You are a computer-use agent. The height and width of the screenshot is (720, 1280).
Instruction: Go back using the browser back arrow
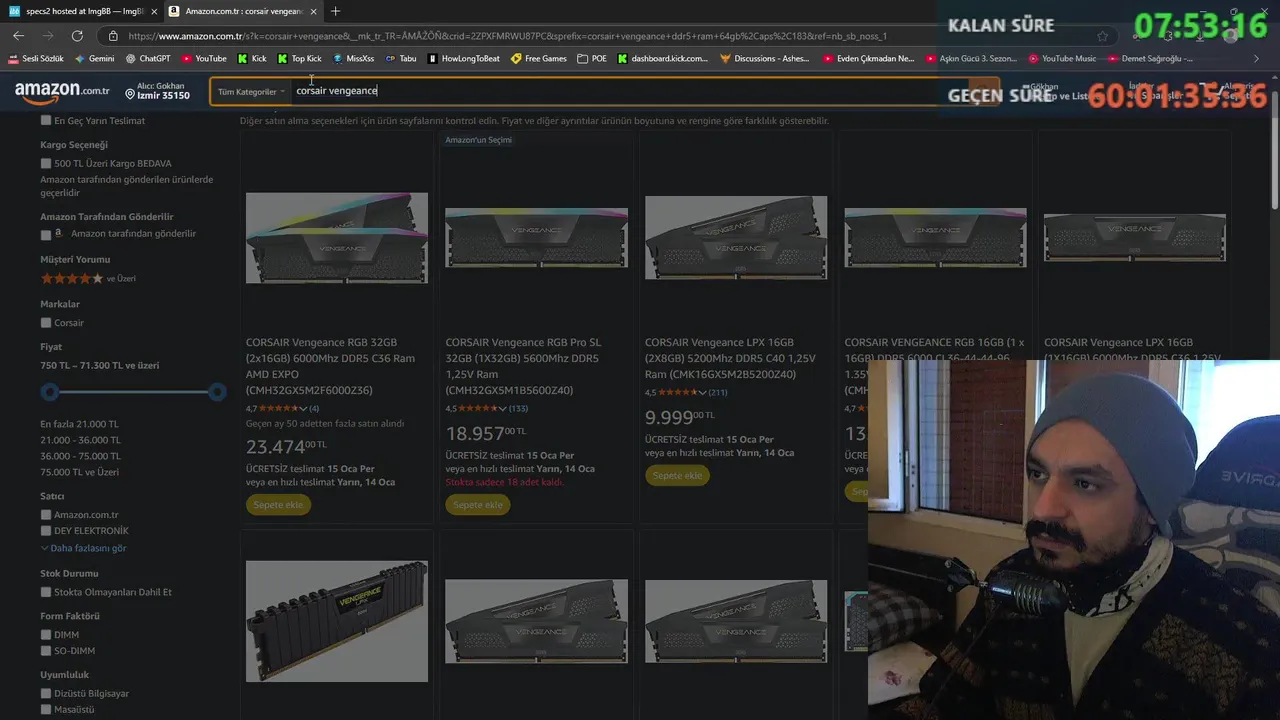tap(18, 36)
